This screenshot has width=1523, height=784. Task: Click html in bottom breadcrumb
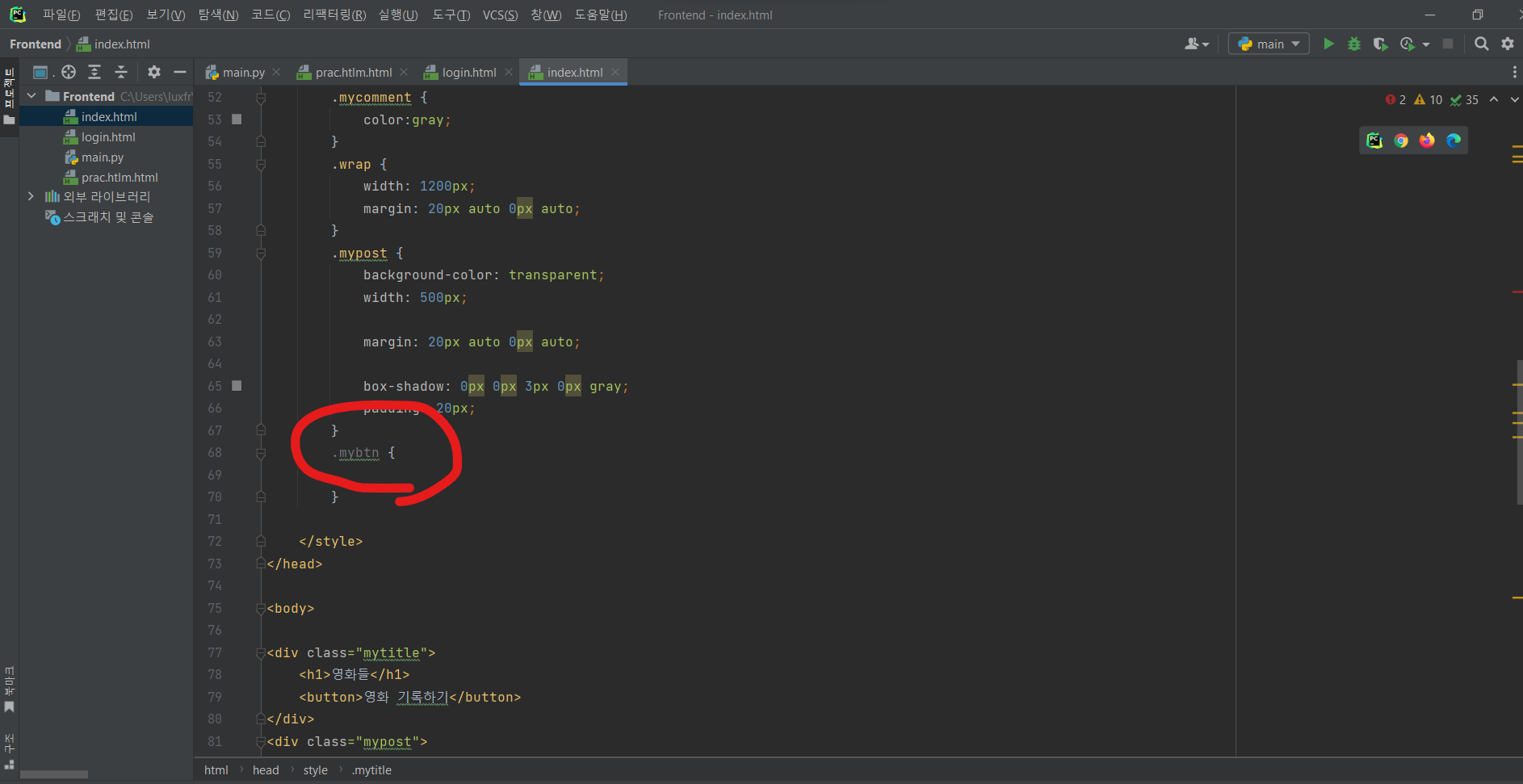[216, 770]
